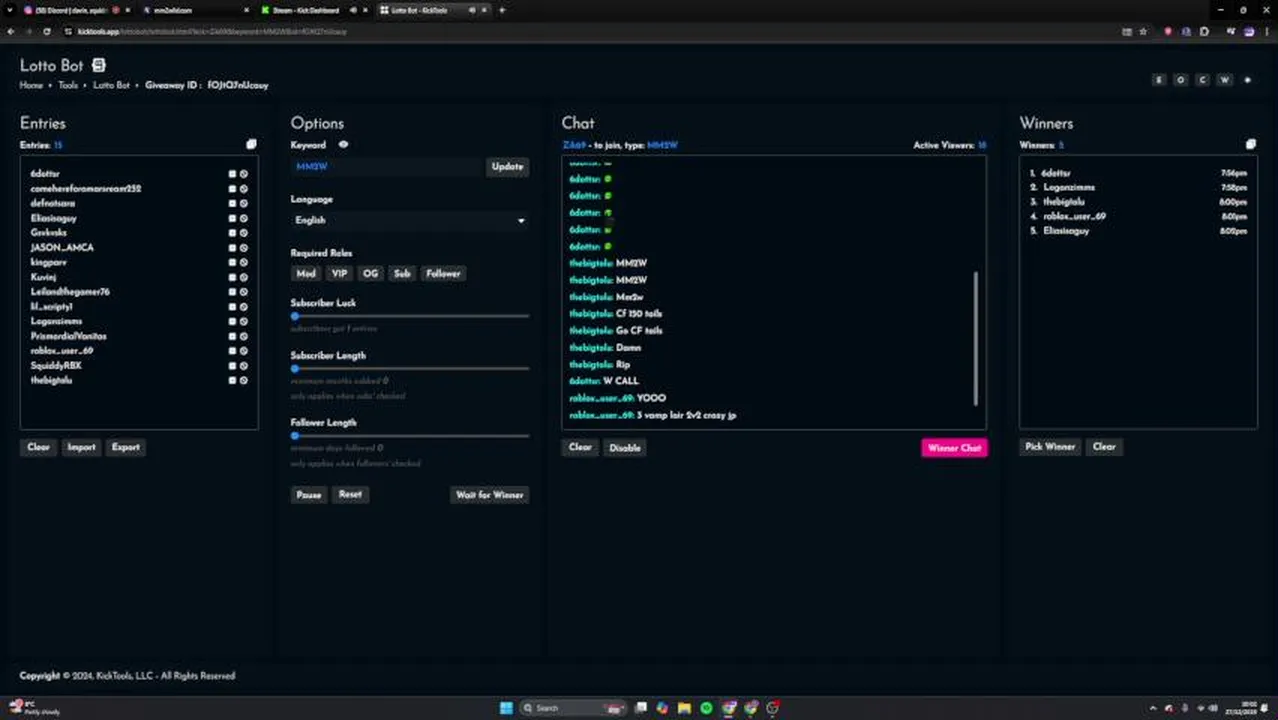
Task: Click the ban icon for SquiddyRBX entry
Action: [x=243, y=366]
